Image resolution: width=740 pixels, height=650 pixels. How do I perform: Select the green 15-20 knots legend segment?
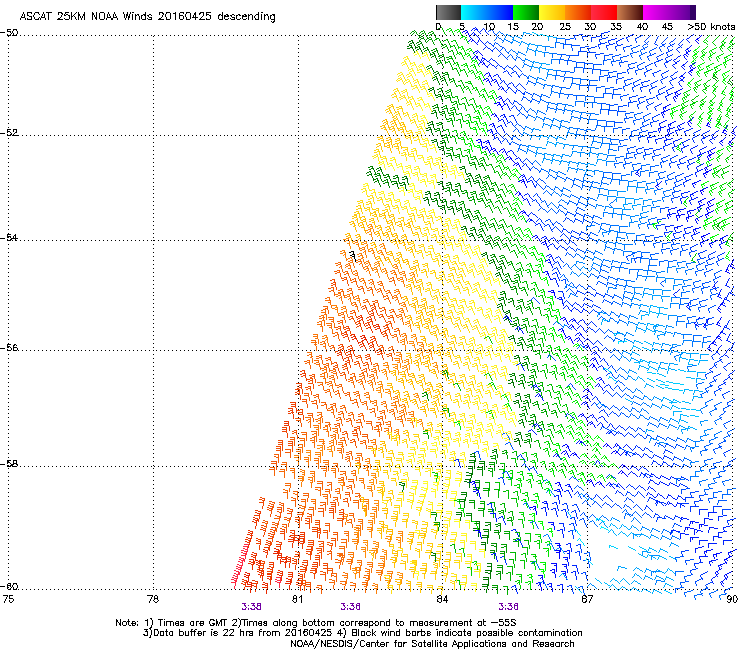pos(526,12)
